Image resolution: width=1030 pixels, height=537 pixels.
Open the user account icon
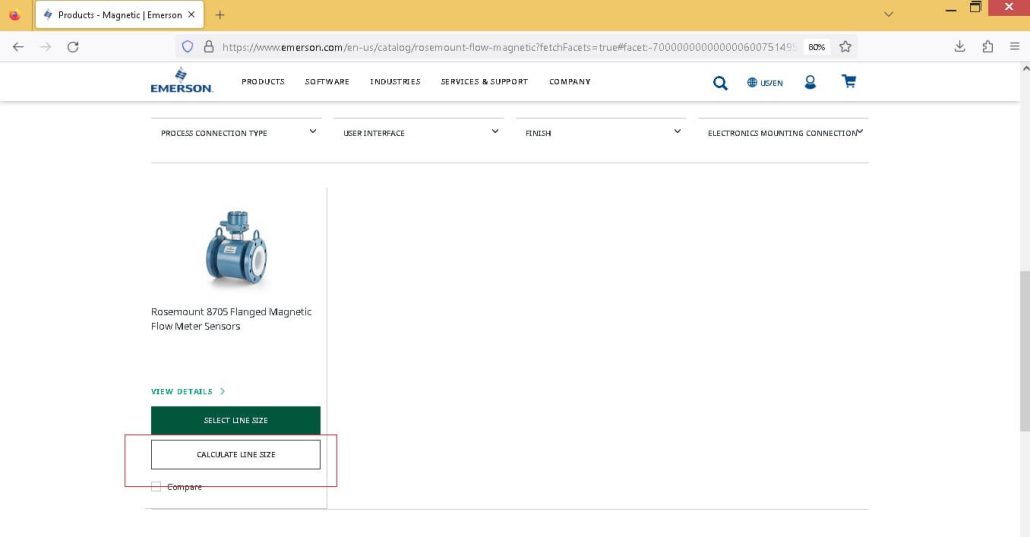[x=810, y=82]
